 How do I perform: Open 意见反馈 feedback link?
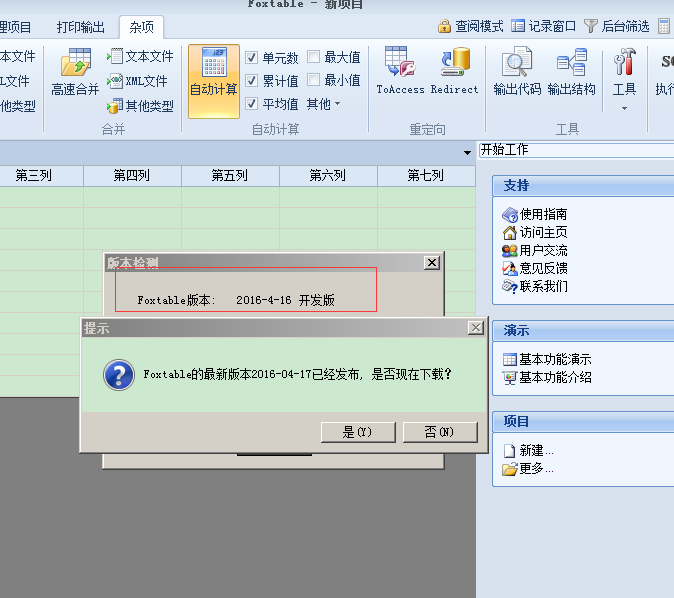535,268
